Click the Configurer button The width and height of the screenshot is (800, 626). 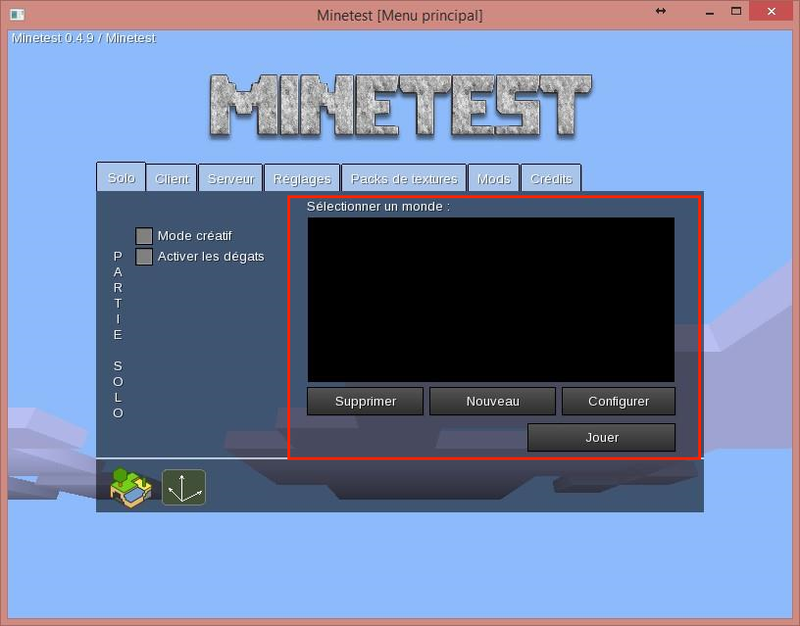click(x=618, y=401)
